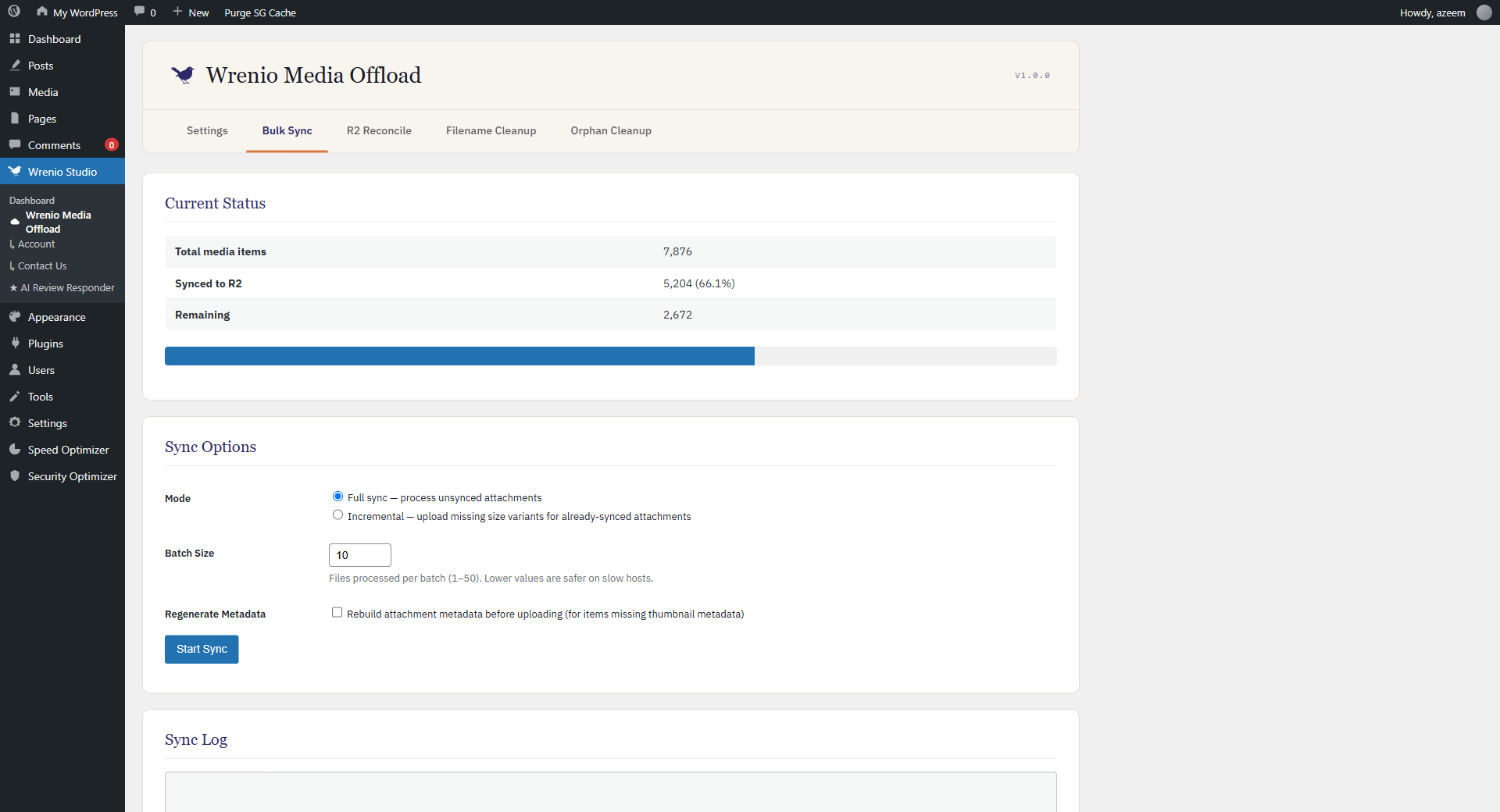Open the comments bubble in admin bar
The height and width of the screenshot is (812, 1500).
(140, 12)
